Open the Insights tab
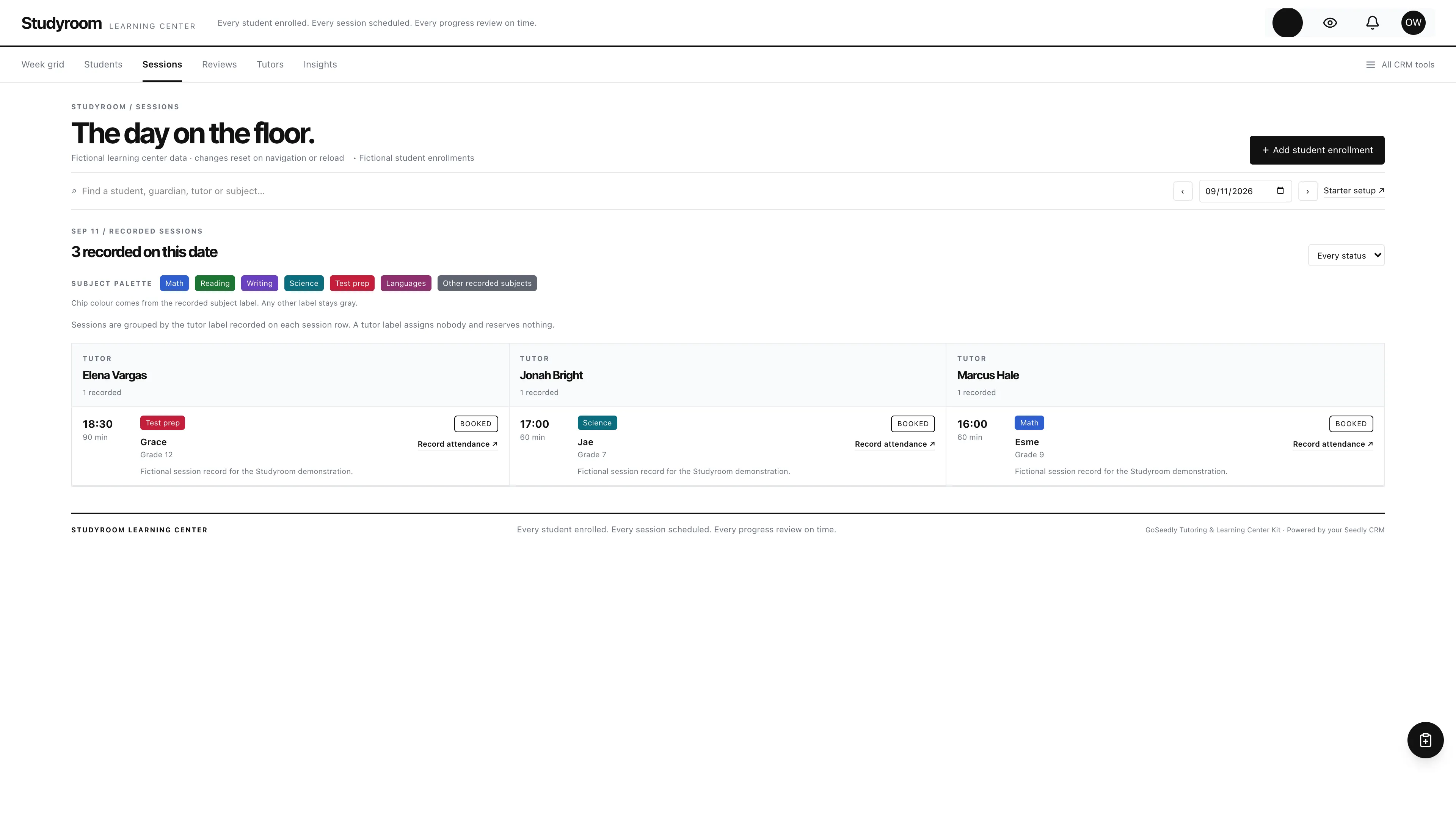The image size is (1456, 819). 320,64
